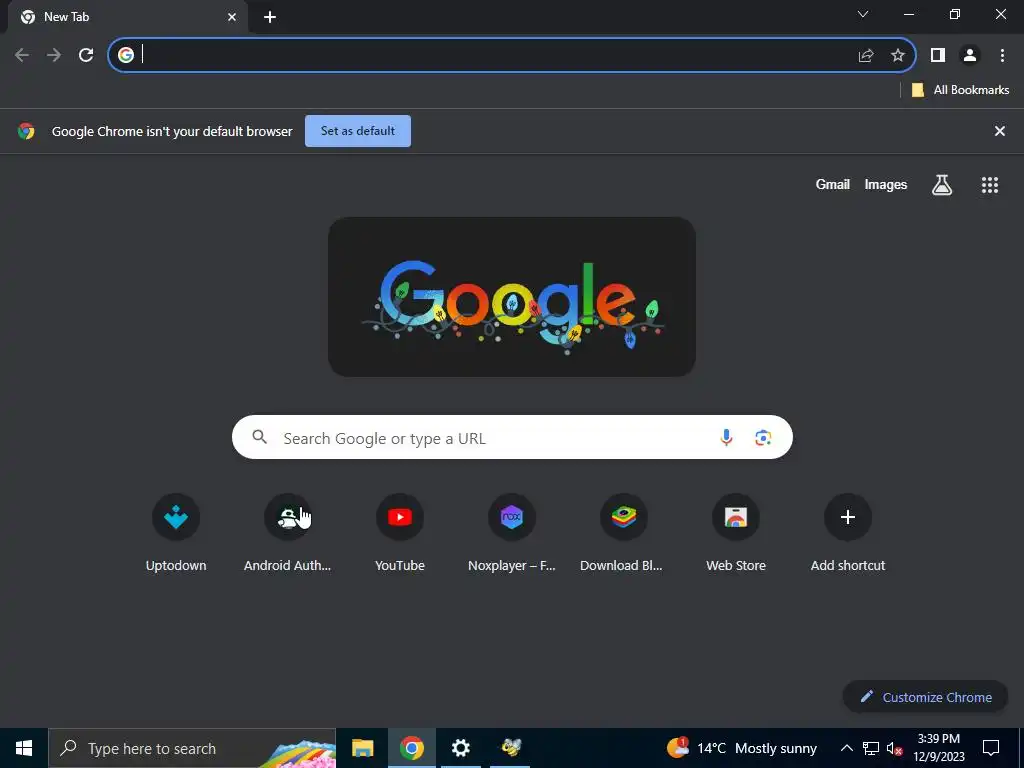Go back with the back arrow
This screenshot has width=1024, height=768.
22,55
